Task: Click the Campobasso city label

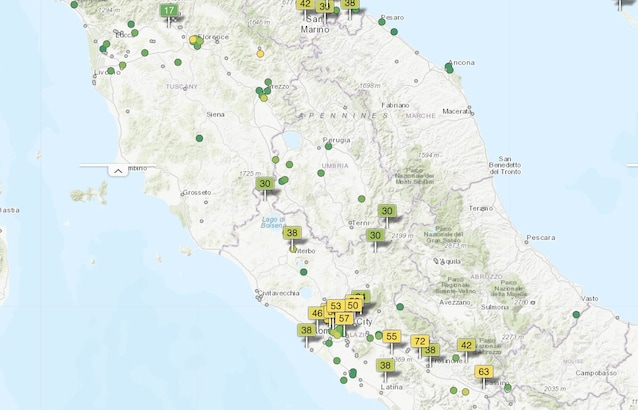Action: point(596,373)
